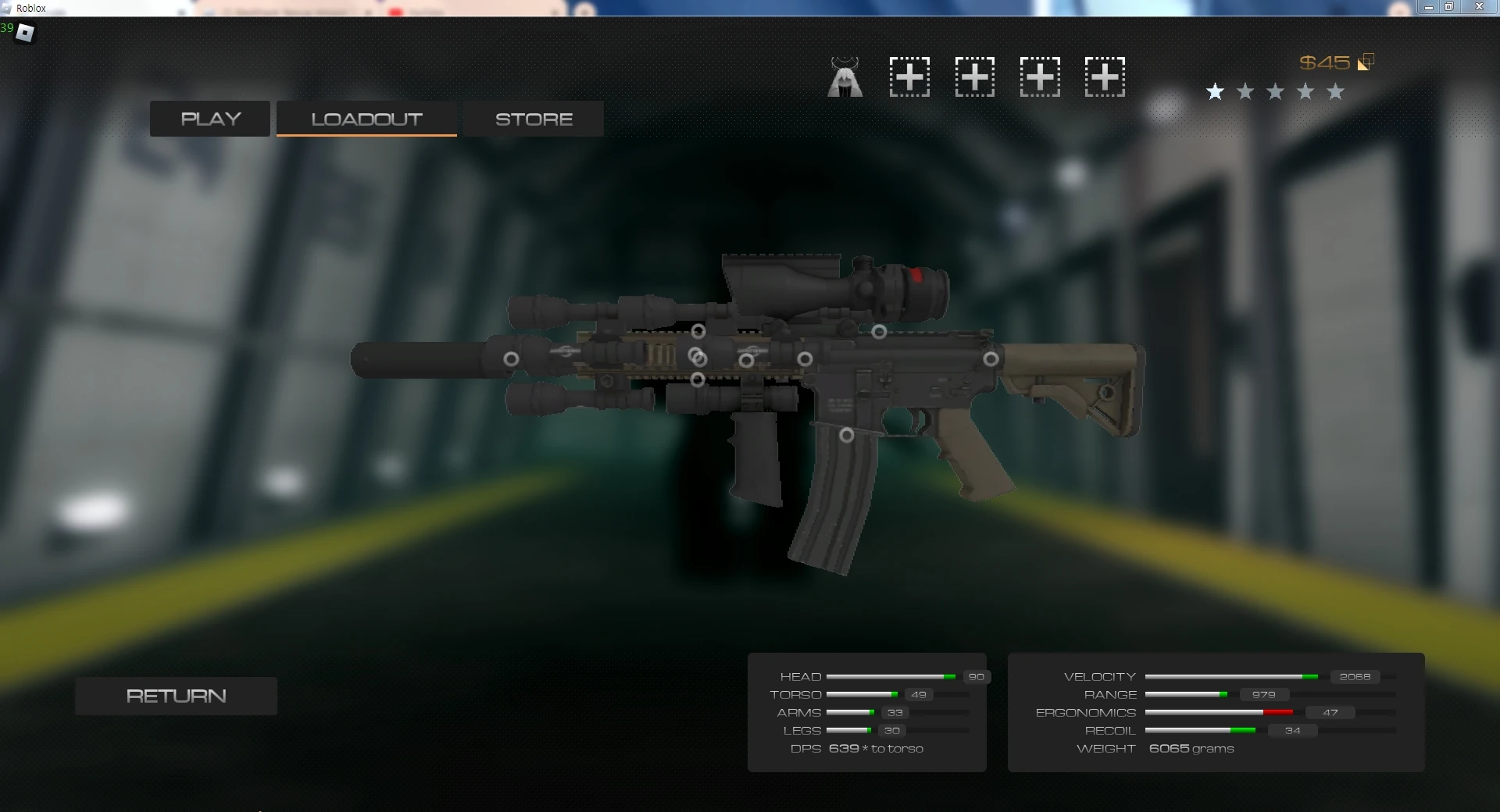This screenshot has height=812, width=1500.
Task: Open the character avatar loadout icon
Action: click(845, 76)
